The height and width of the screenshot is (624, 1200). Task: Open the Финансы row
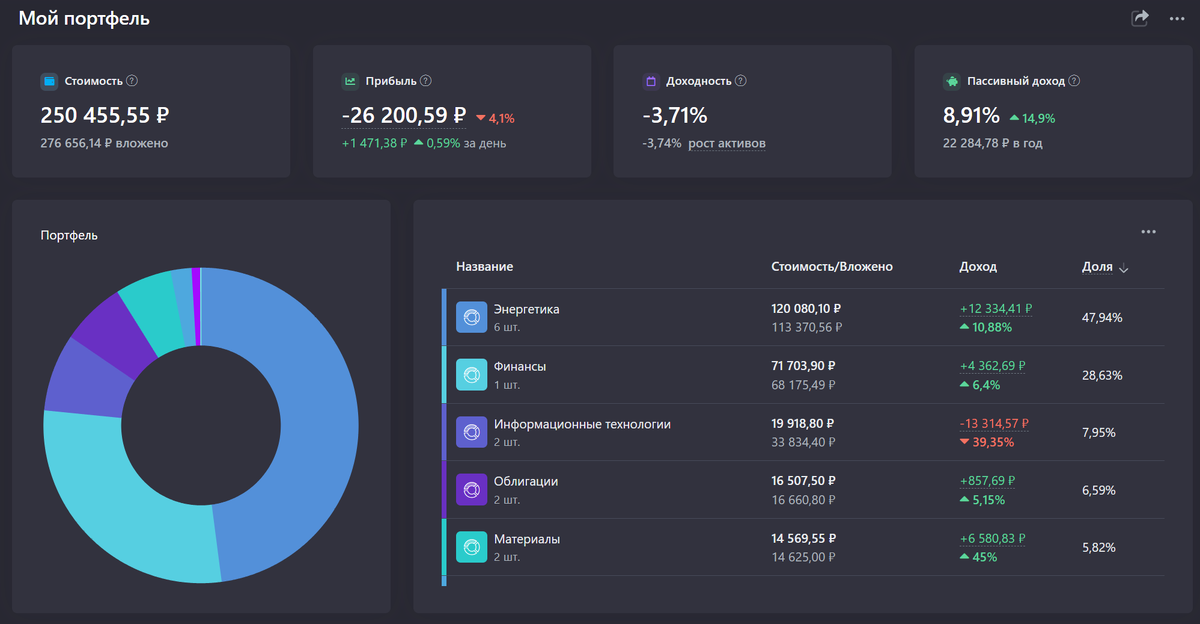pyautogui.click(x=803, y=374)
